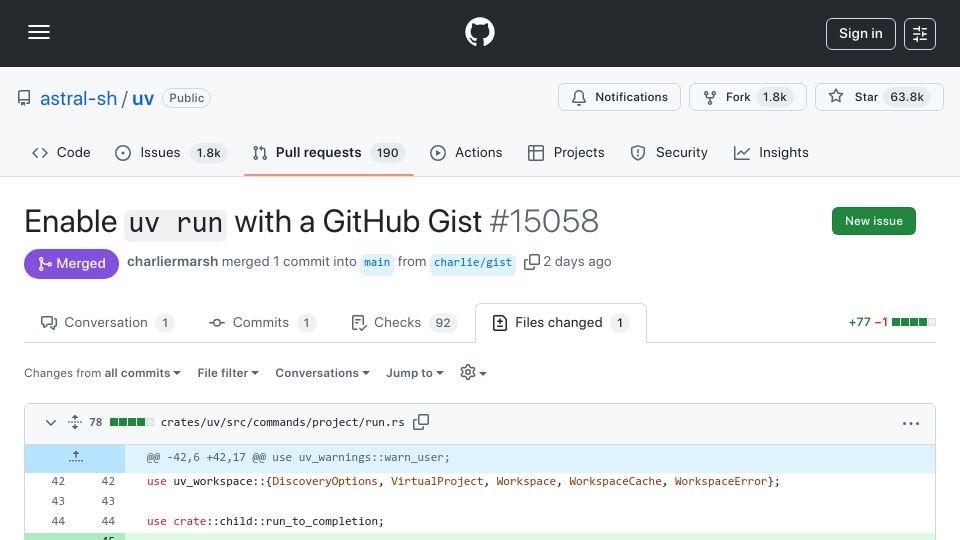Go to the GitHub homepage logo
960x540 pixels.
pos(479,32)
